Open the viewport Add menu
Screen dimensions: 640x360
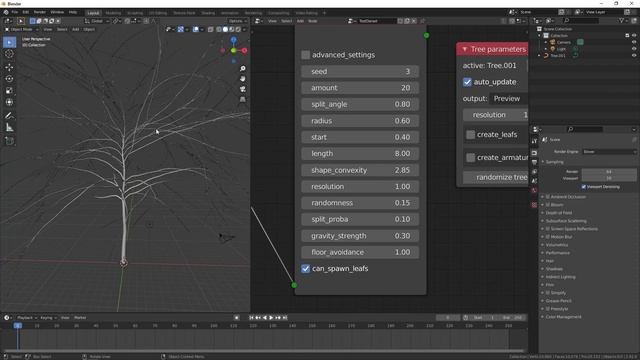tap(76, 29)
